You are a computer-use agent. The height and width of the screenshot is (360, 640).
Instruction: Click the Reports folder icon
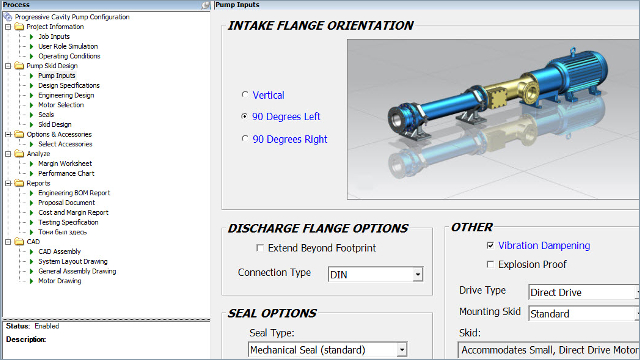click(x=19, y=183)
